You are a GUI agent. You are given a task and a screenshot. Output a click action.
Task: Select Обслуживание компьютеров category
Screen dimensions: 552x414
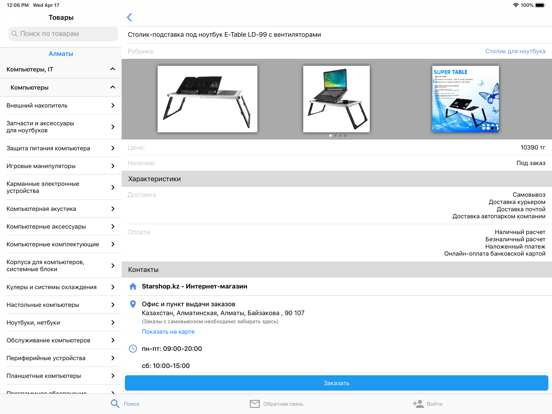tap(61, 340)
